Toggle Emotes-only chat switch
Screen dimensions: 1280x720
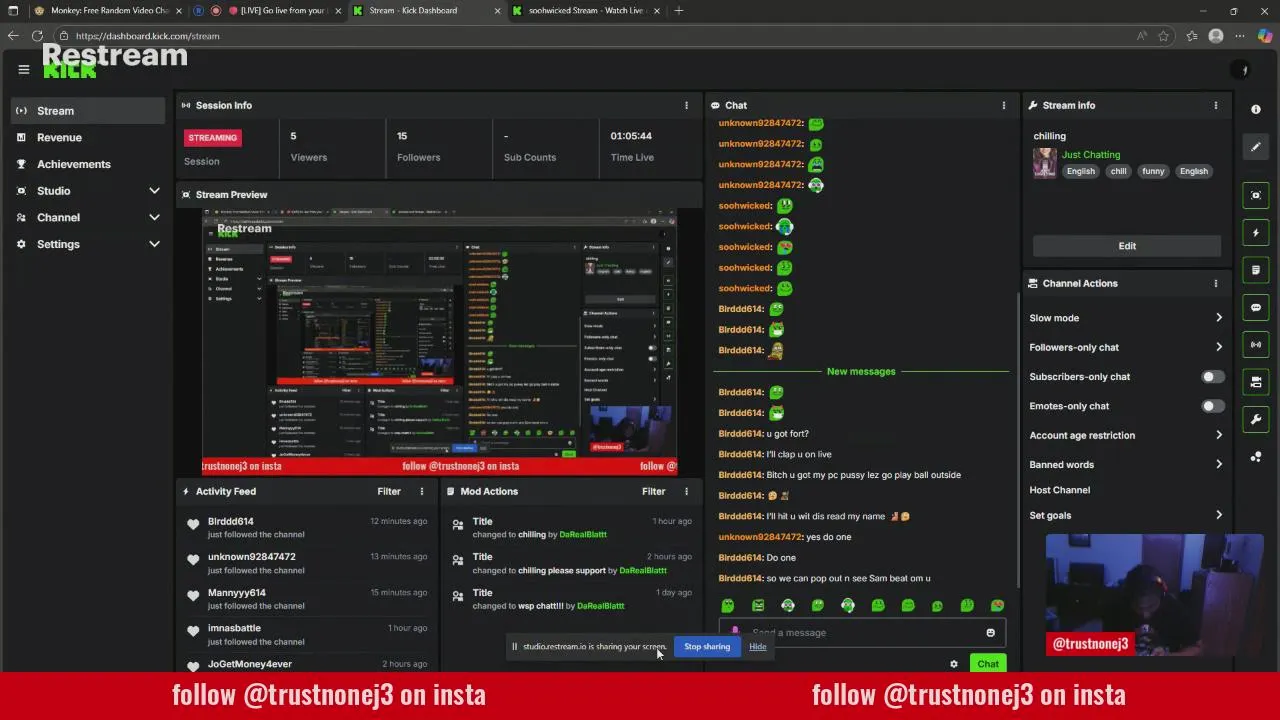pos(1212,406)
